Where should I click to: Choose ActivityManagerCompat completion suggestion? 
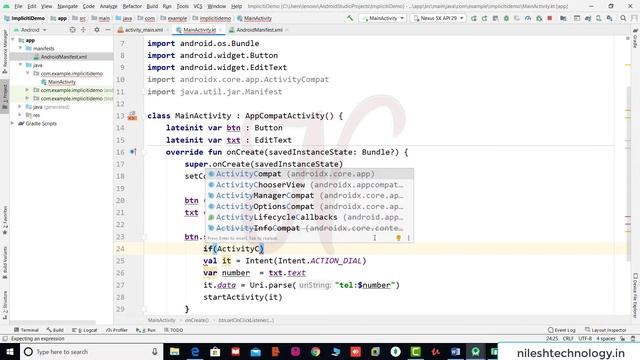click(309, 196)
